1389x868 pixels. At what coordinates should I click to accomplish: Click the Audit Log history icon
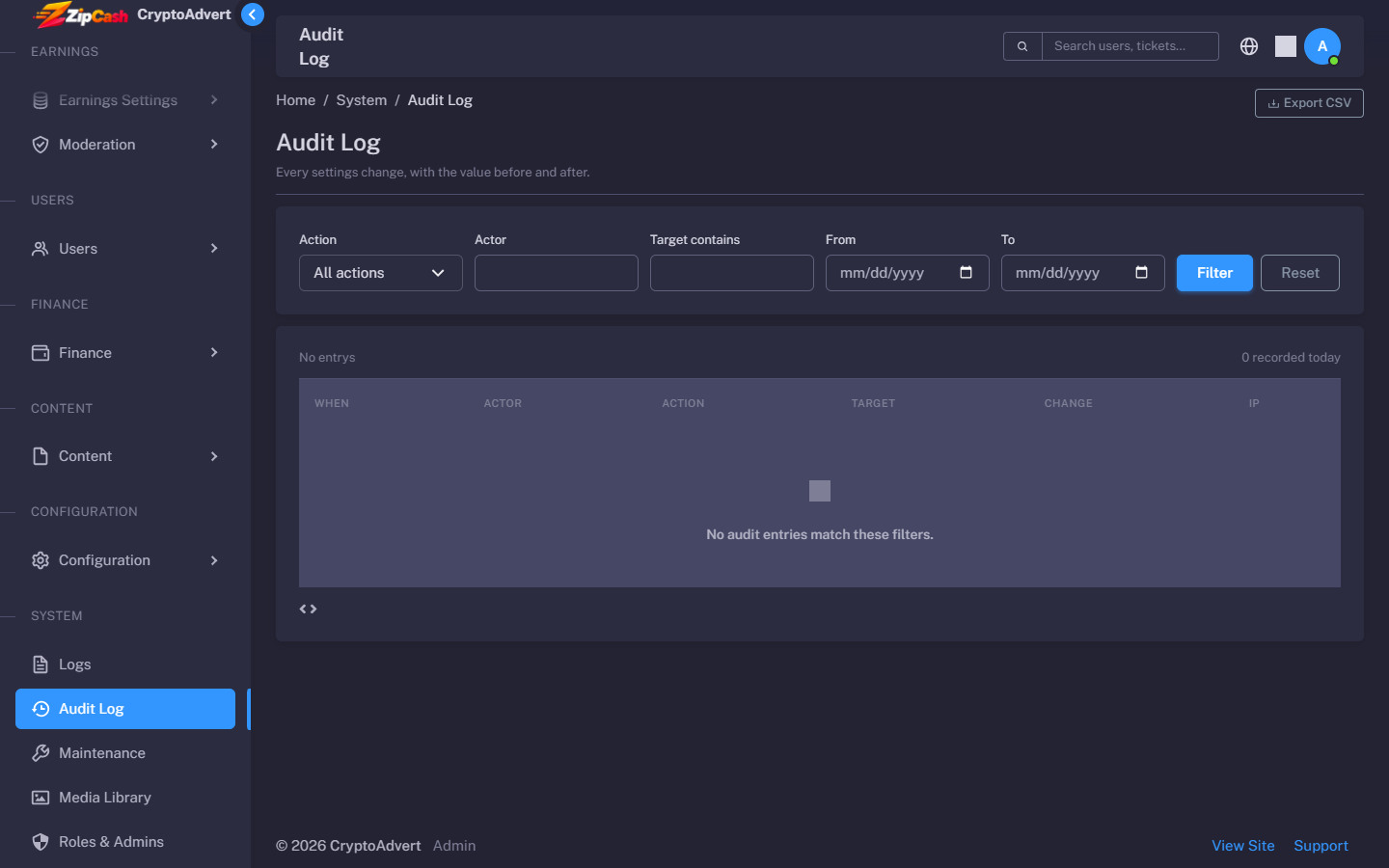[x=41, y=709]
